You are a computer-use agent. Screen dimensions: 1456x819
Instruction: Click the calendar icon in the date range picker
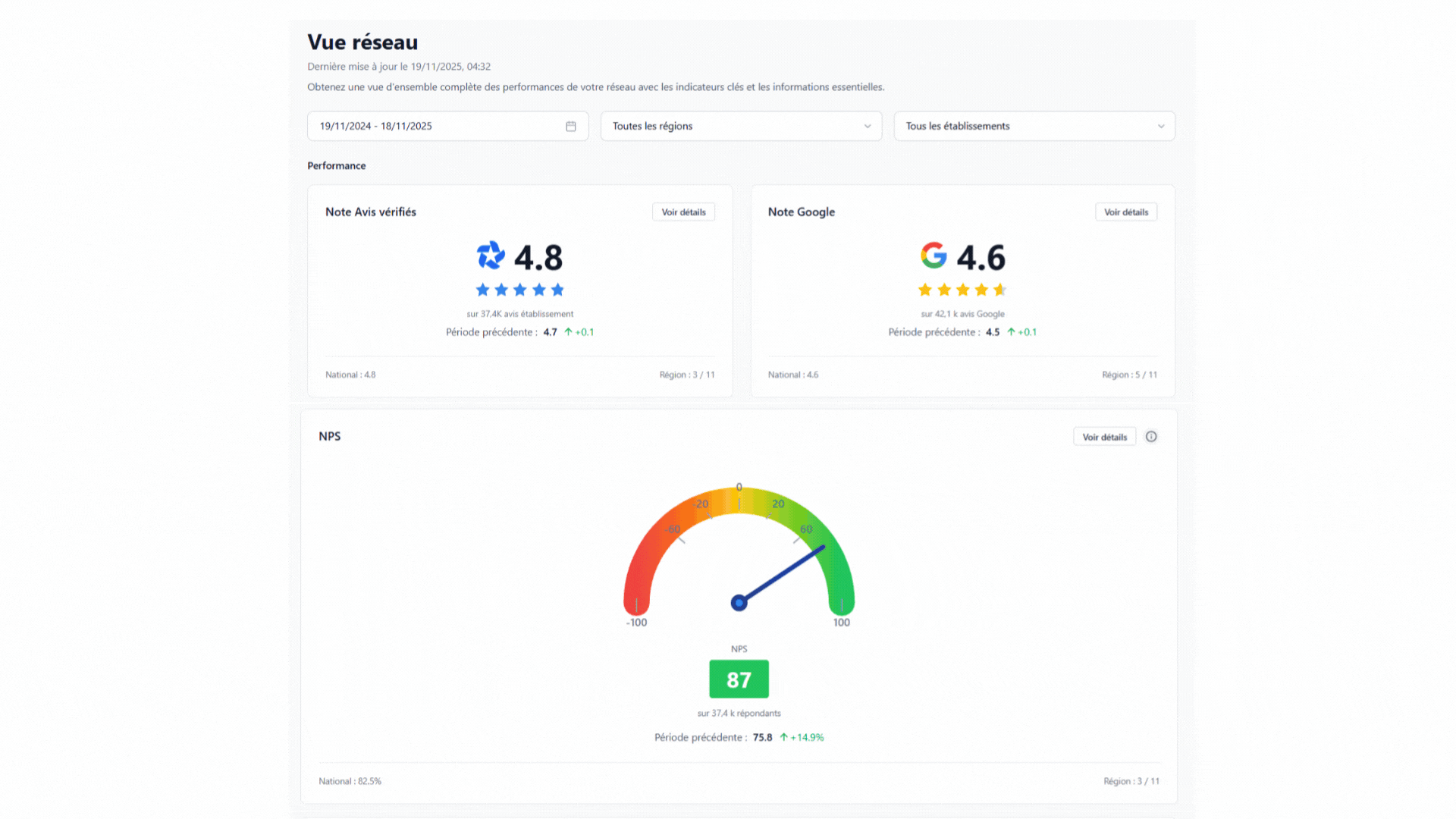tap(571, 126)
